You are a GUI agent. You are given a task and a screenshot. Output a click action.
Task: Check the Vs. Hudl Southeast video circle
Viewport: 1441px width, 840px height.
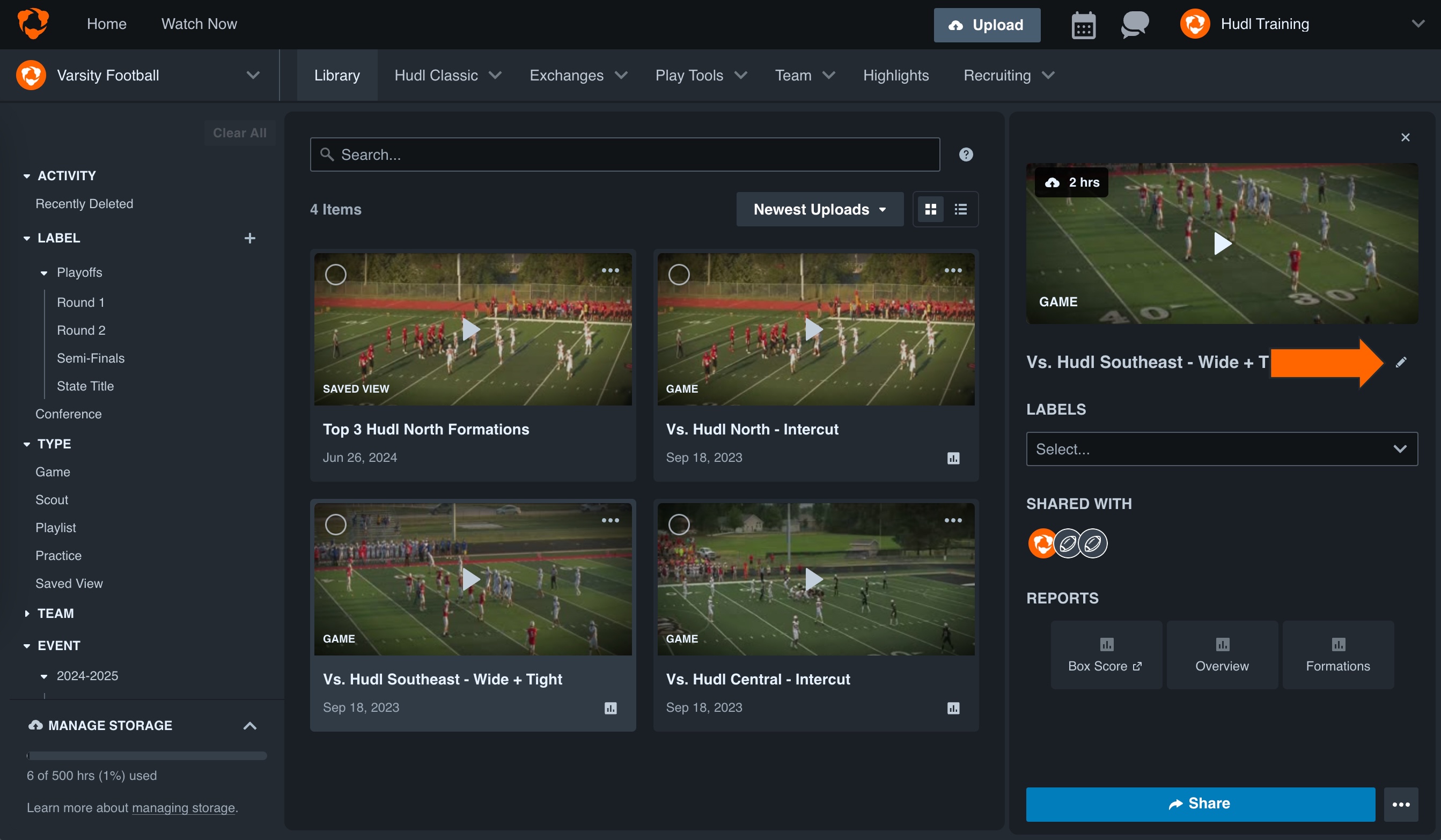point(336,524)
